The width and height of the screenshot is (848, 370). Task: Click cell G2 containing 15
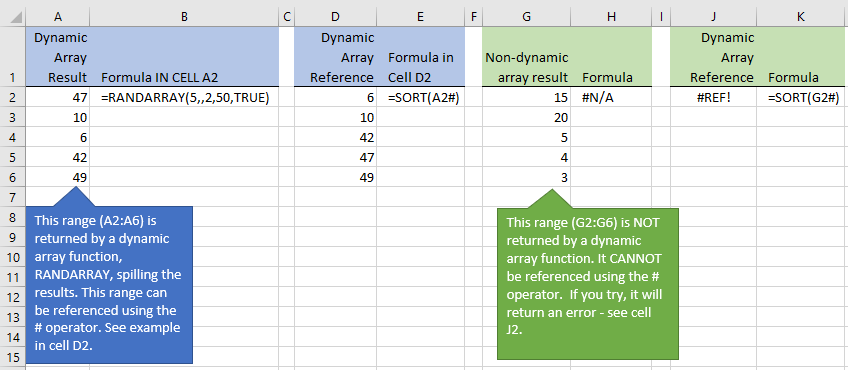point(526,97)
